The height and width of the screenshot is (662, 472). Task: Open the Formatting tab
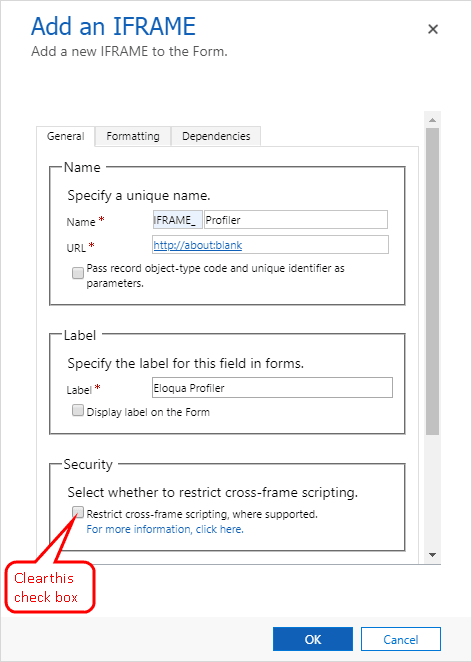pyautogui.click(x=133, y=136)
